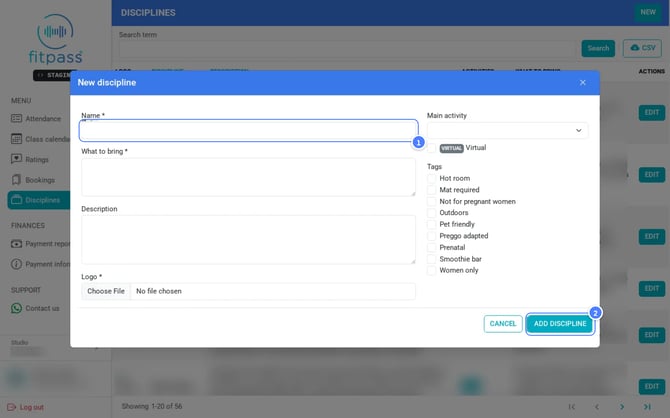Open Payment report icon in sidebar
This screenshot has width=670, height=418.
[16, 244]
